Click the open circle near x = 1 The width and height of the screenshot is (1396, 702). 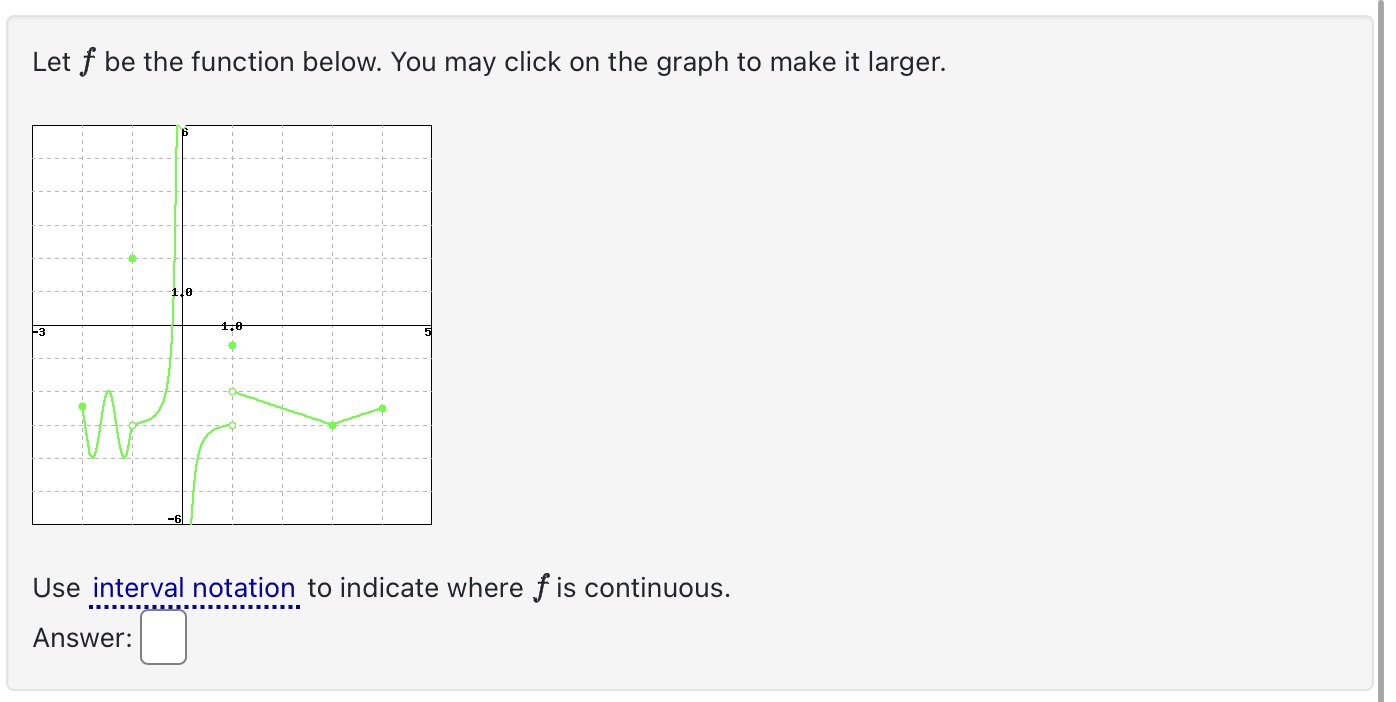[x=232, y=392]
